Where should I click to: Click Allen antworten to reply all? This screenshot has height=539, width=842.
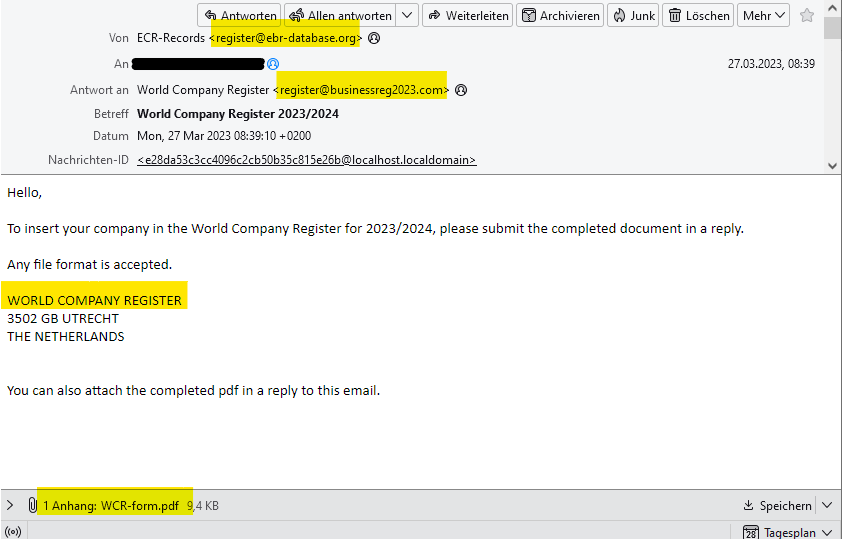click(339, 15)
